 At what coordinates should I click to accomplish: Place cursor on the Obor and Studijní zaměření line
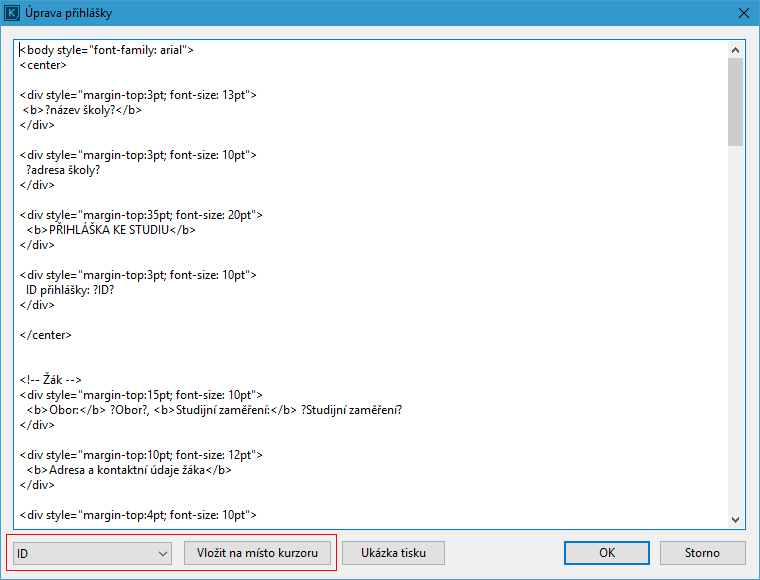click(x=215, y=410)
